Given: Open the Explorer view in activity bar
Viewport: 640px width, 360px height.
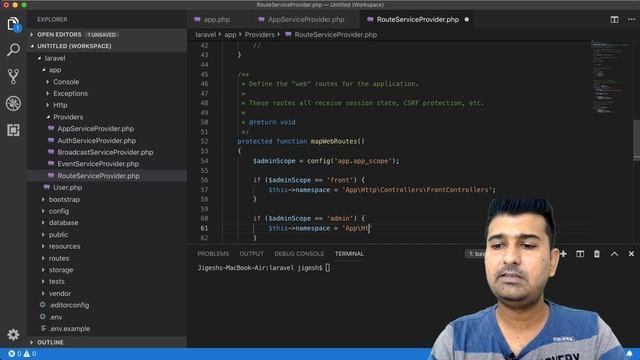Looking at the screenshot, I should [x=13, y=24].
